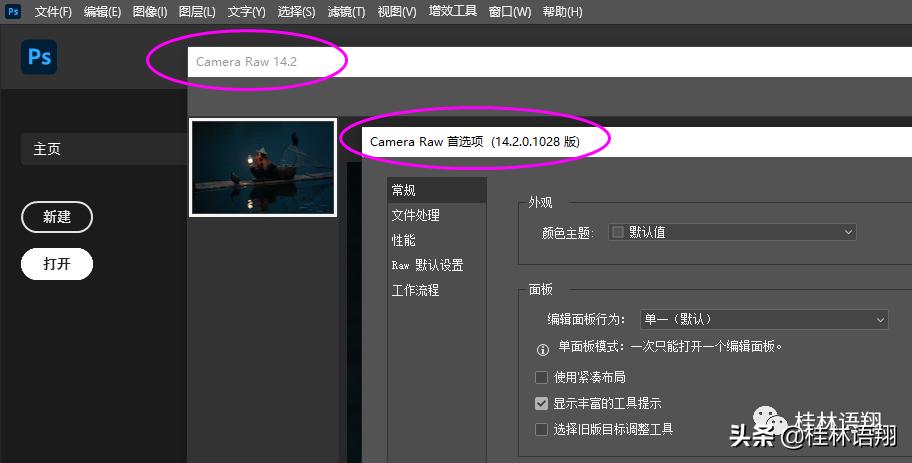Image resolution: width=912 pixels, height=463 pixels.
Task: Click the Camera Raw 14.2 window title
Action: 246,62
